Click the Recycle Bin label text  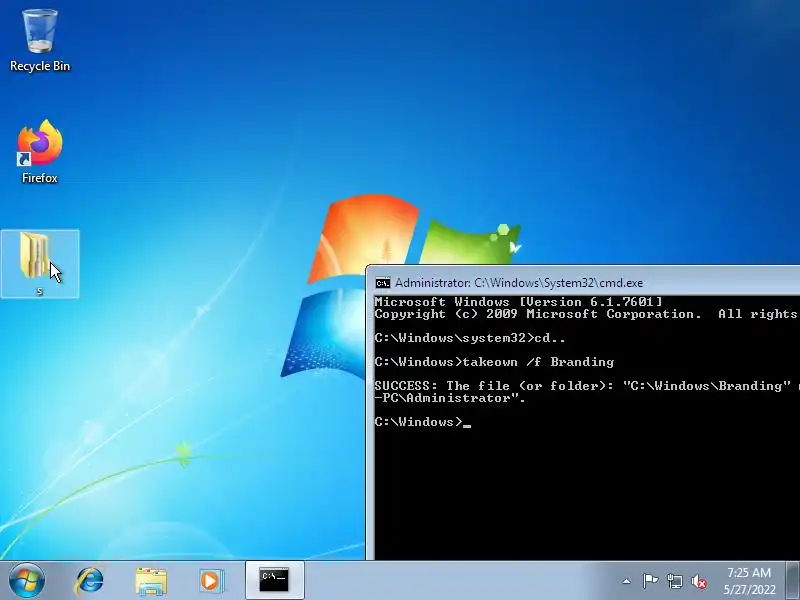[40, 66]
